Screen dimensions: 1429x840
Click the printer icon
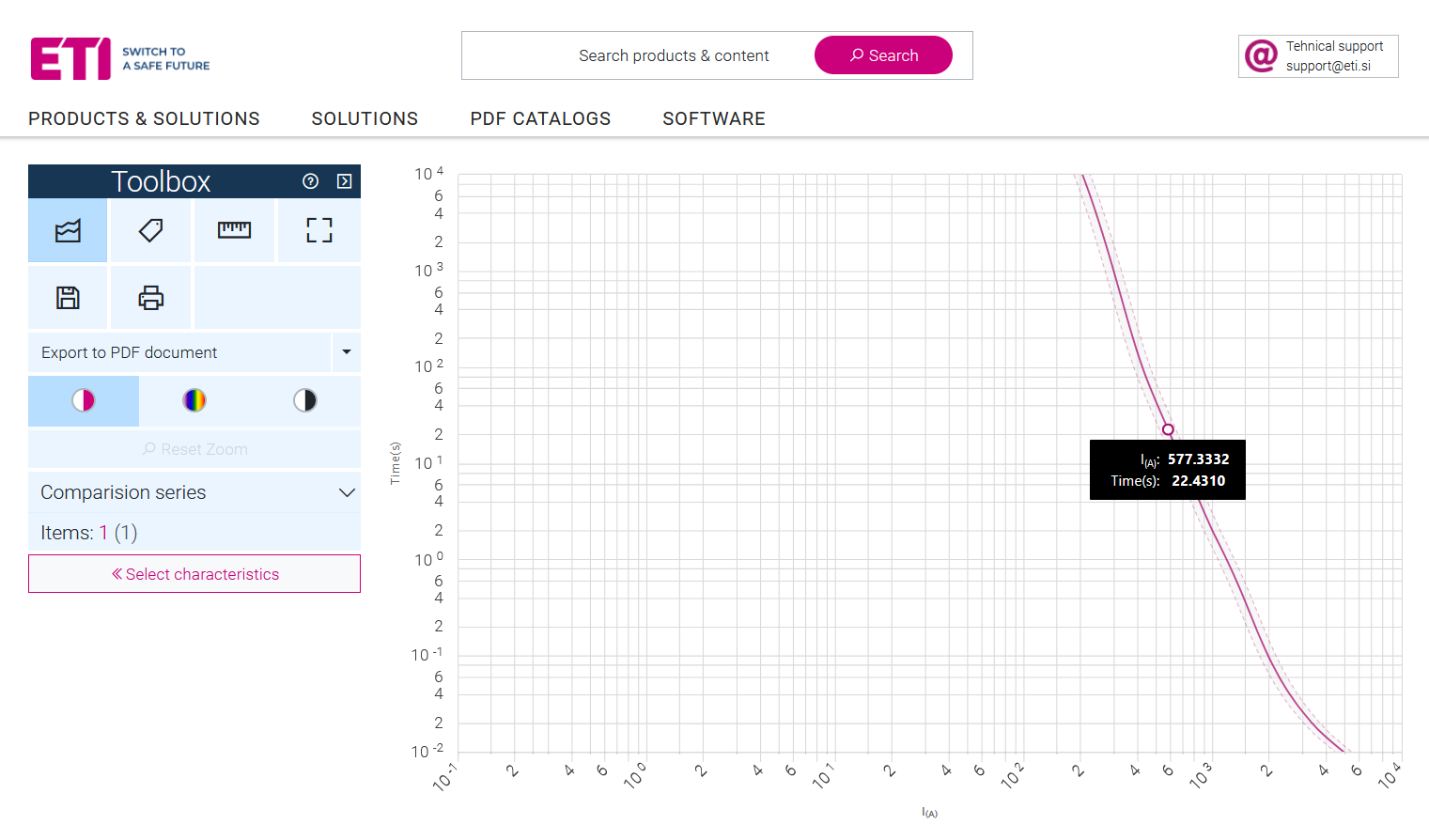[150, 298]
